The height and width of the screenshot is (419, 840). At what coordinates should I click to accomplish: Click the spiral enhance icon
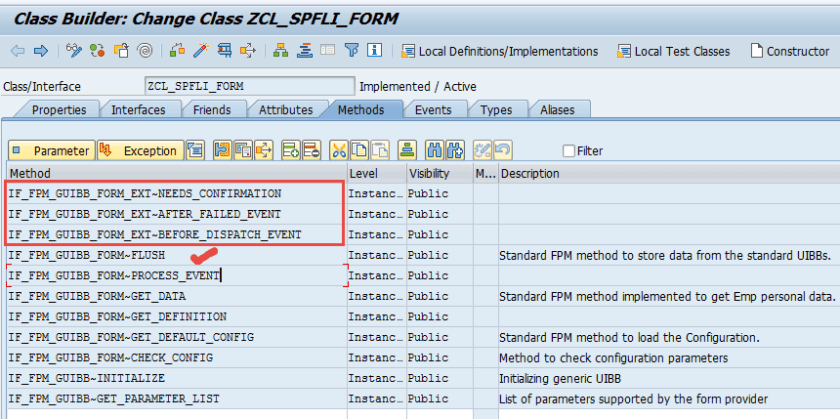144,51
